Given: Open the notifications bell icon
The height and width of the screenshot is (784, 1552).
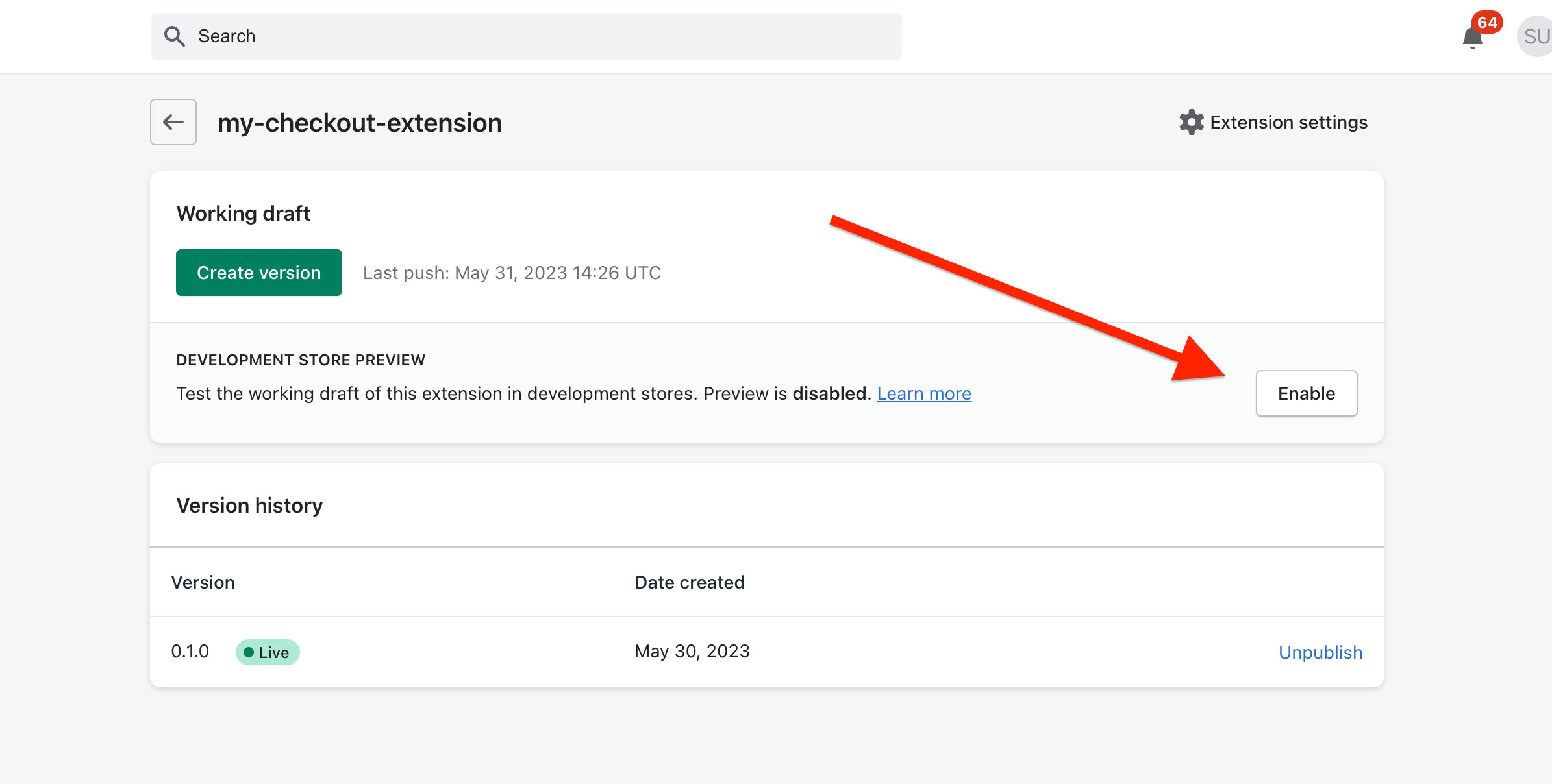Looking at the screenshot, I should coord(1472,37).
